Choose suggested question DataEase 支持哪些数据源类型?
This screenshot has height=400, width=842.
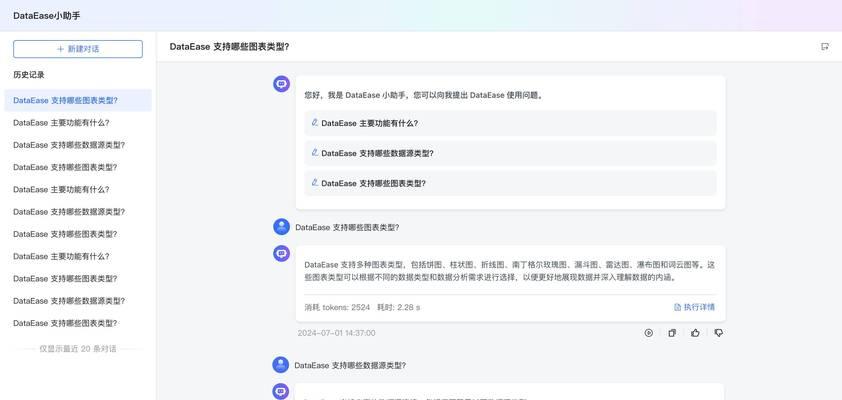[510, 153]
